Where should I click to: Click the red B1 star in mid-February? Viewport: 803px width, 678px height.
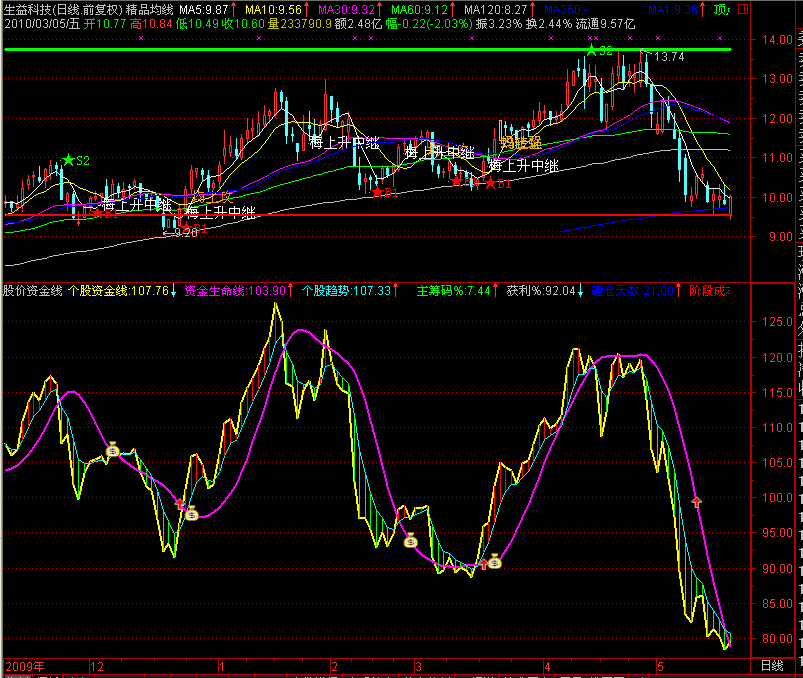(377, 192)
